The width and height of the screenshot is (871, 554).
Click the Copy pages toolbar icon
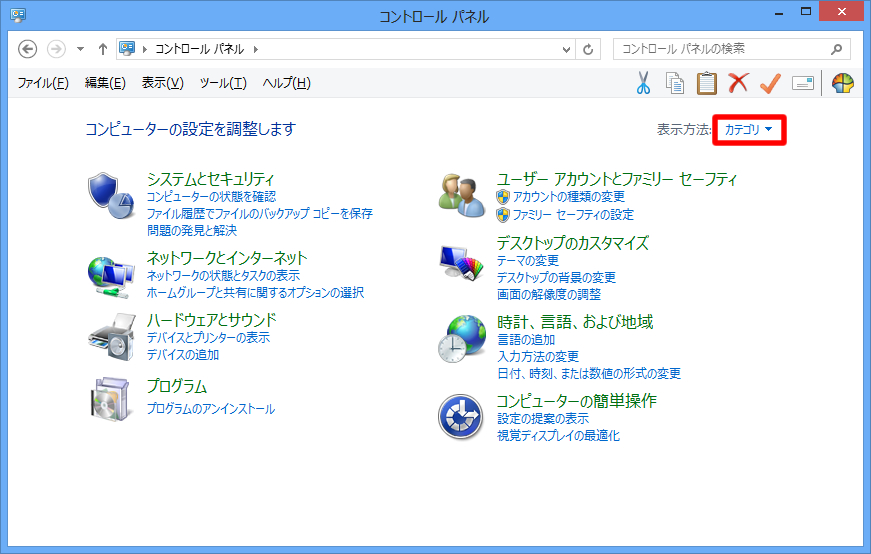click(675, 83)
